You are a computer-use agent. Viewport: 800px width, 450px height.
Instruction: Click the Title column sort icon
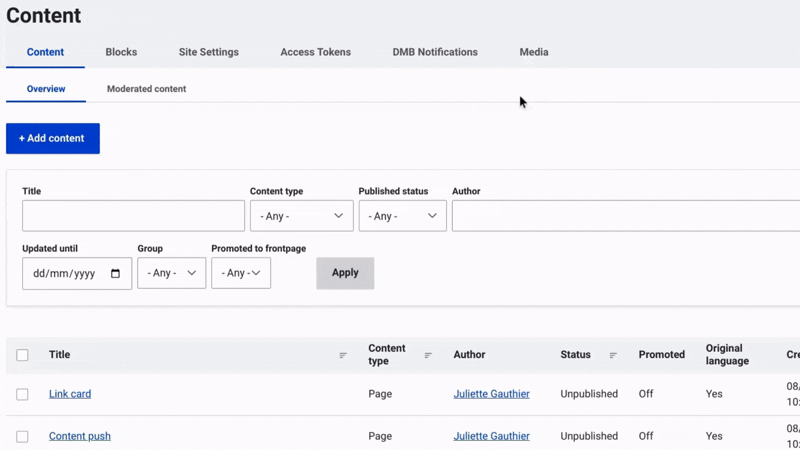[x=343, y=355]
